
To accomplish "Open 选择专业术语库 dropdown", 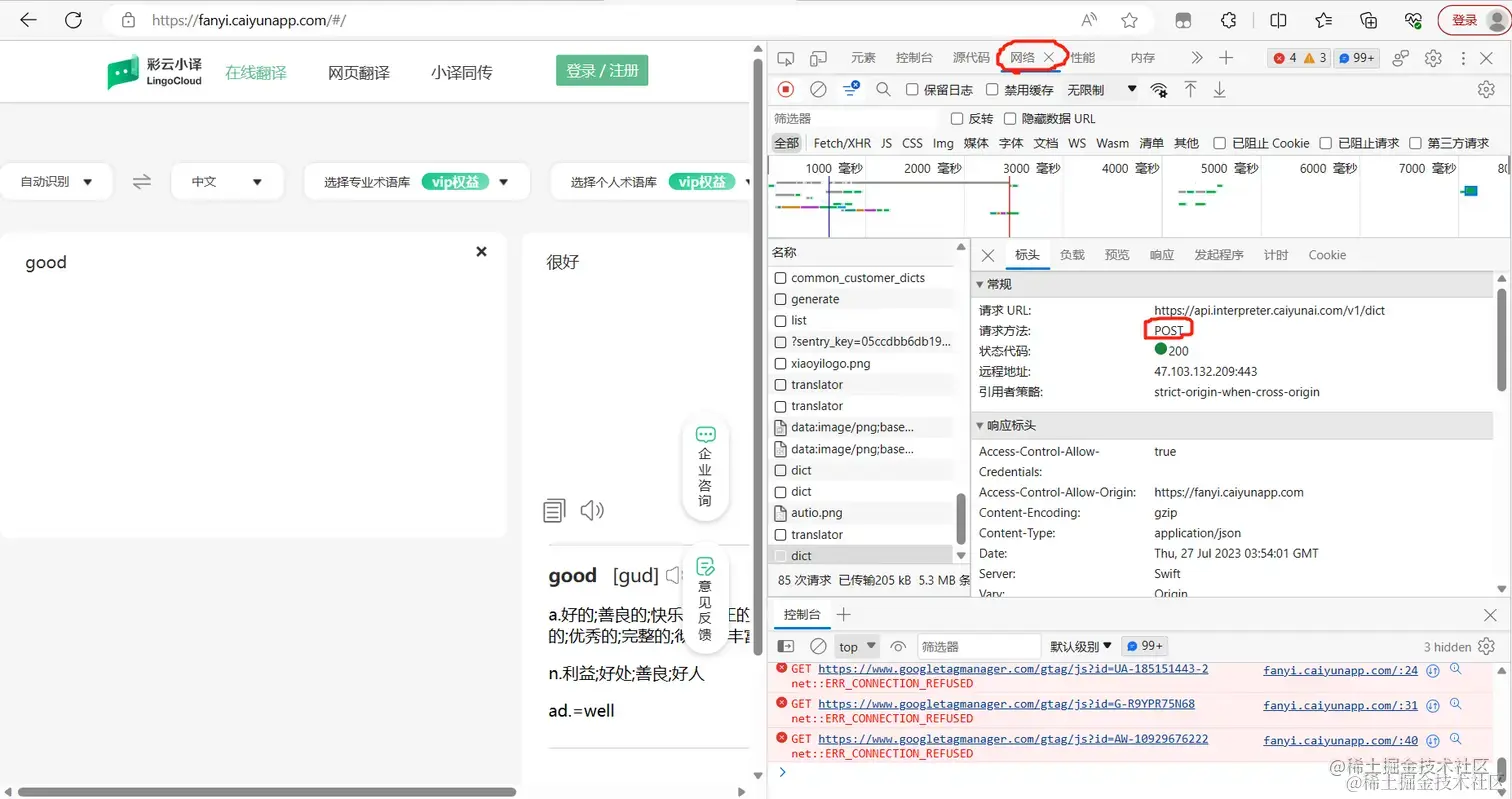I will (416, 182).
